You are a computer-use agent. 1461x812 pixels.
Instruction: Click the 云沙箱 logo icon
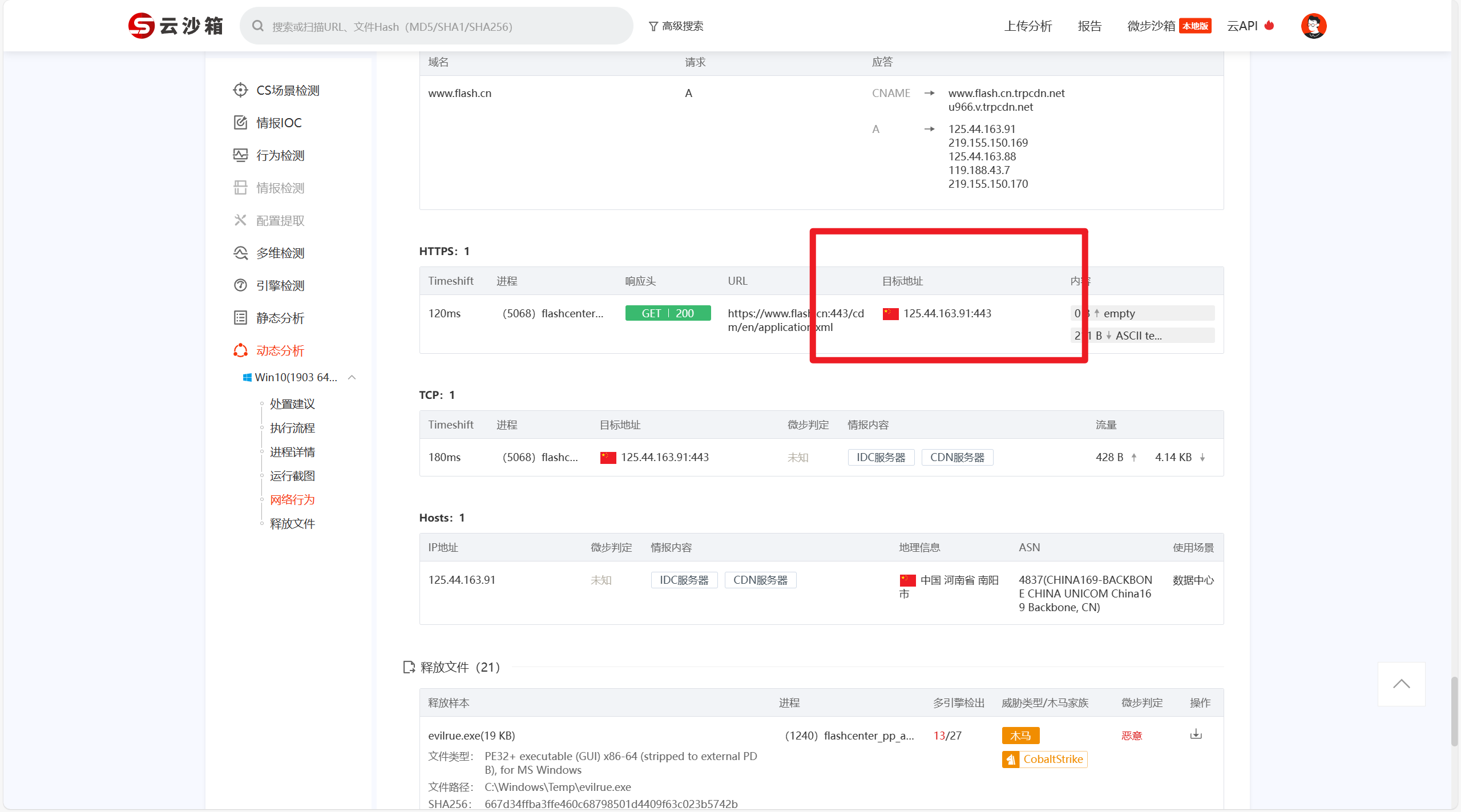[x=142, y=26]
